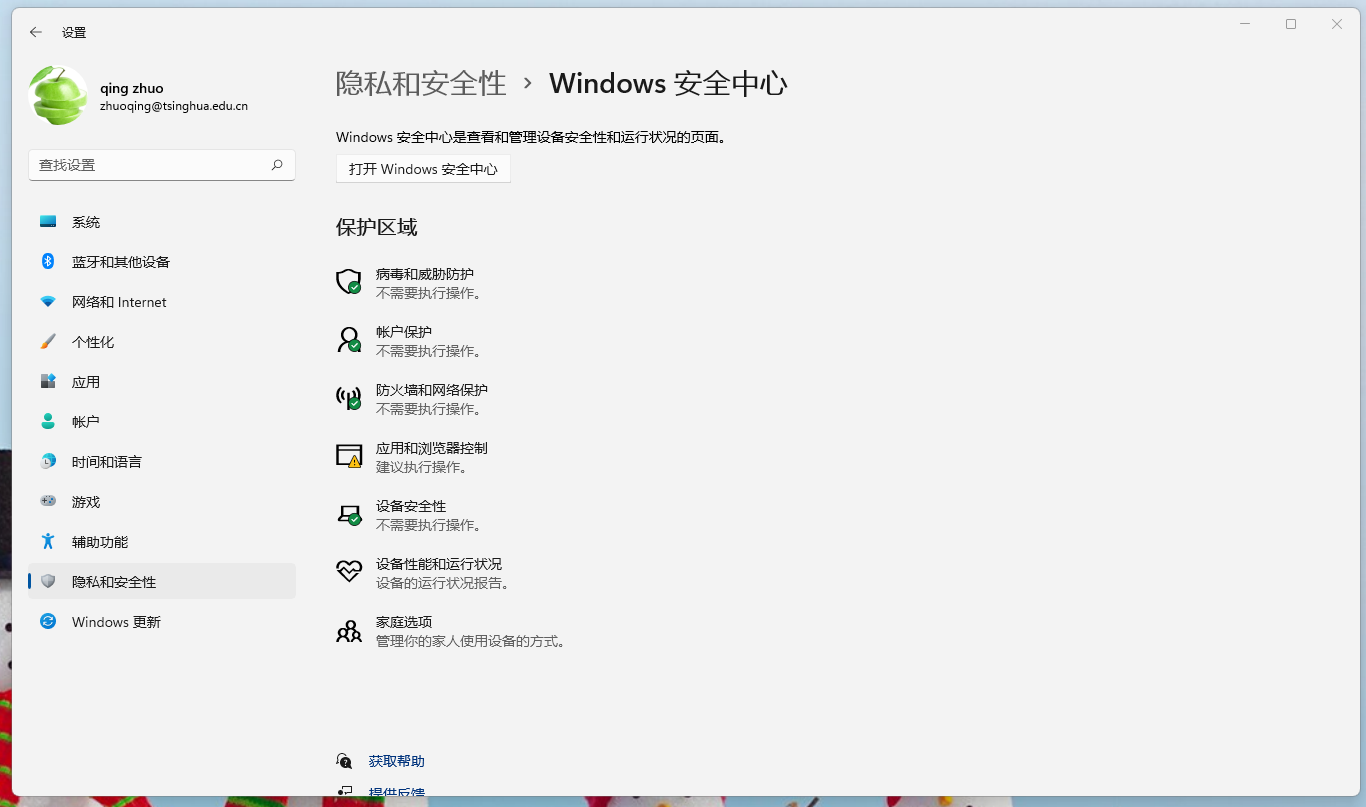Image resolution: width=1366 pixels, height=807 pixels.
Task: Click the accessibility figure icon for 辅助功能
Action: pos(48,542)
